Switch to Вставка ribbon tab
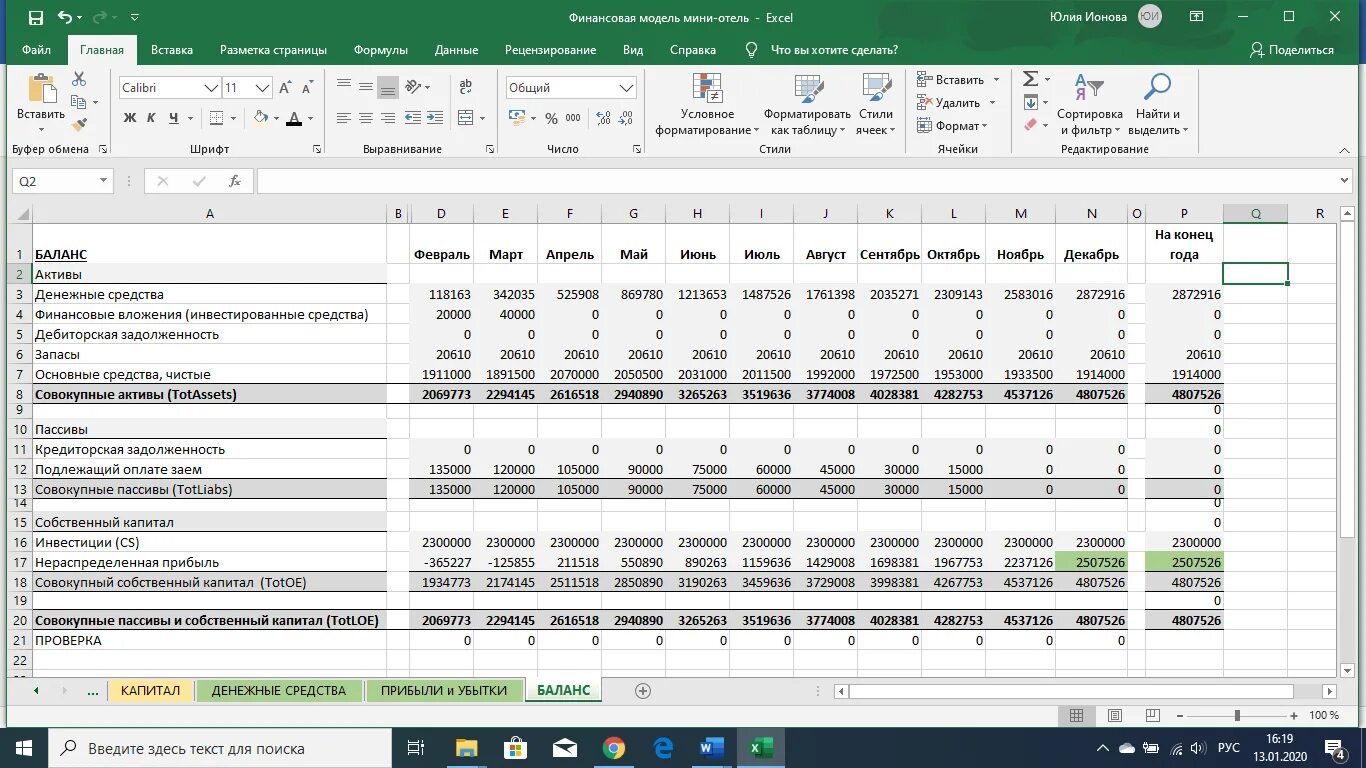Image resolution: width=1366 pixels, height=768 pixels. 172,50
